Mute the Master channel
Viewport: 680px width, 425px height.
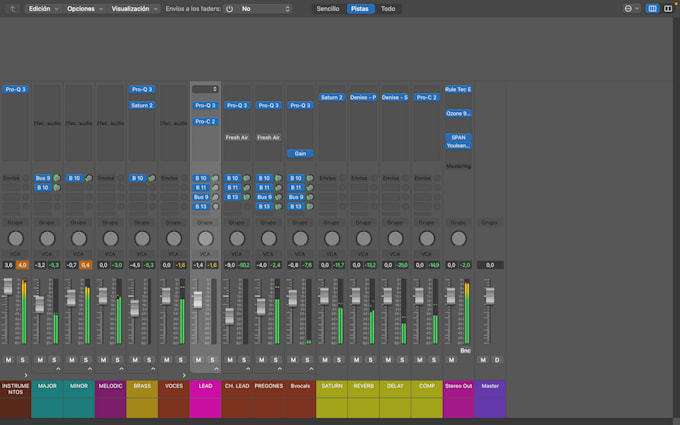[x=483, y=360]
